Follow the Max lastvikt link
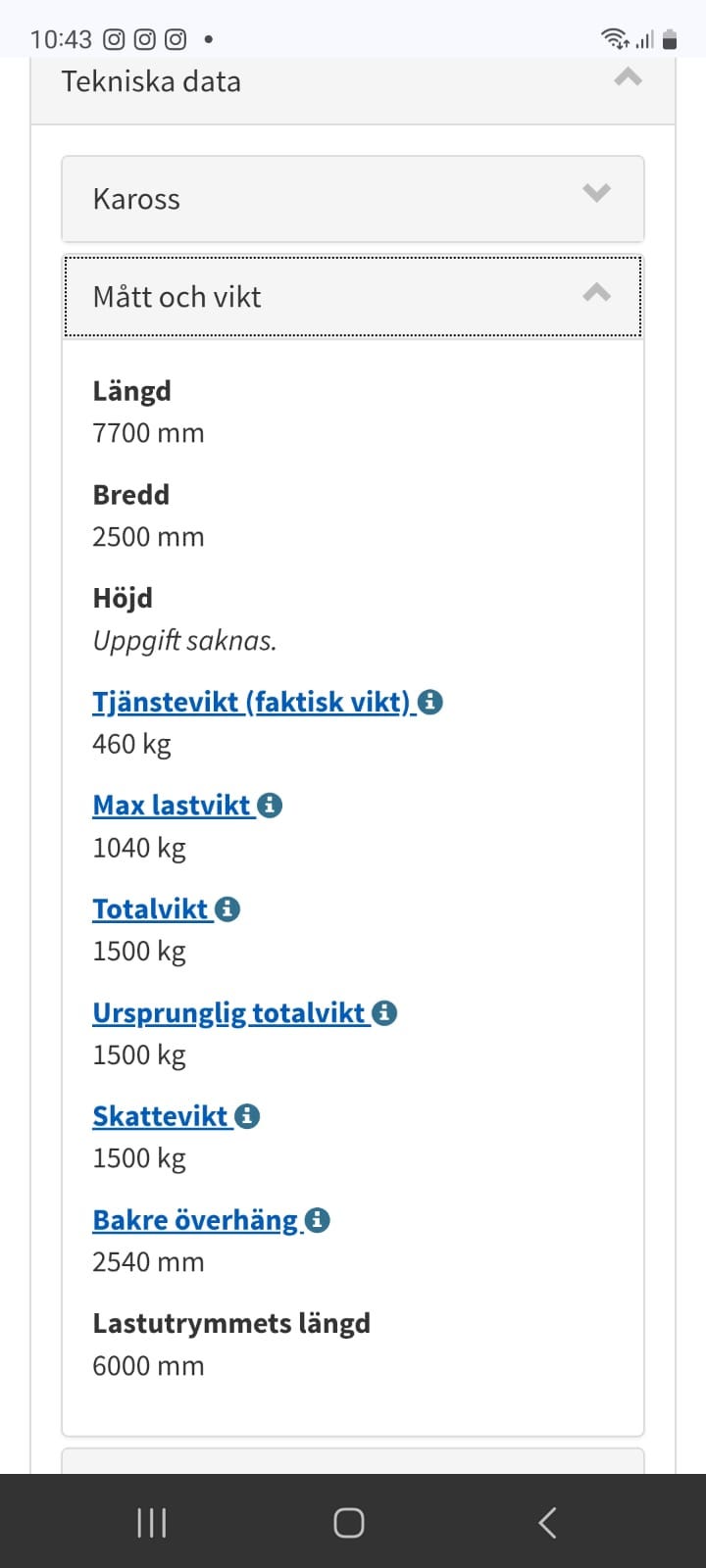706x1568 pixels. click(x=172, y=806)
